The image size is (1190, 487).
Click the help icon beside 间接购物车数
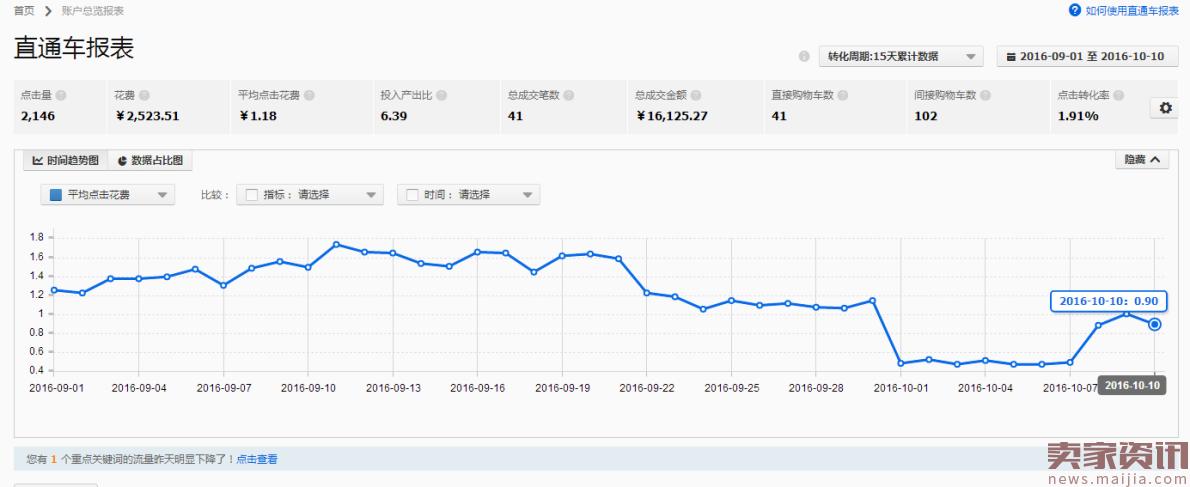click(985, 96)
